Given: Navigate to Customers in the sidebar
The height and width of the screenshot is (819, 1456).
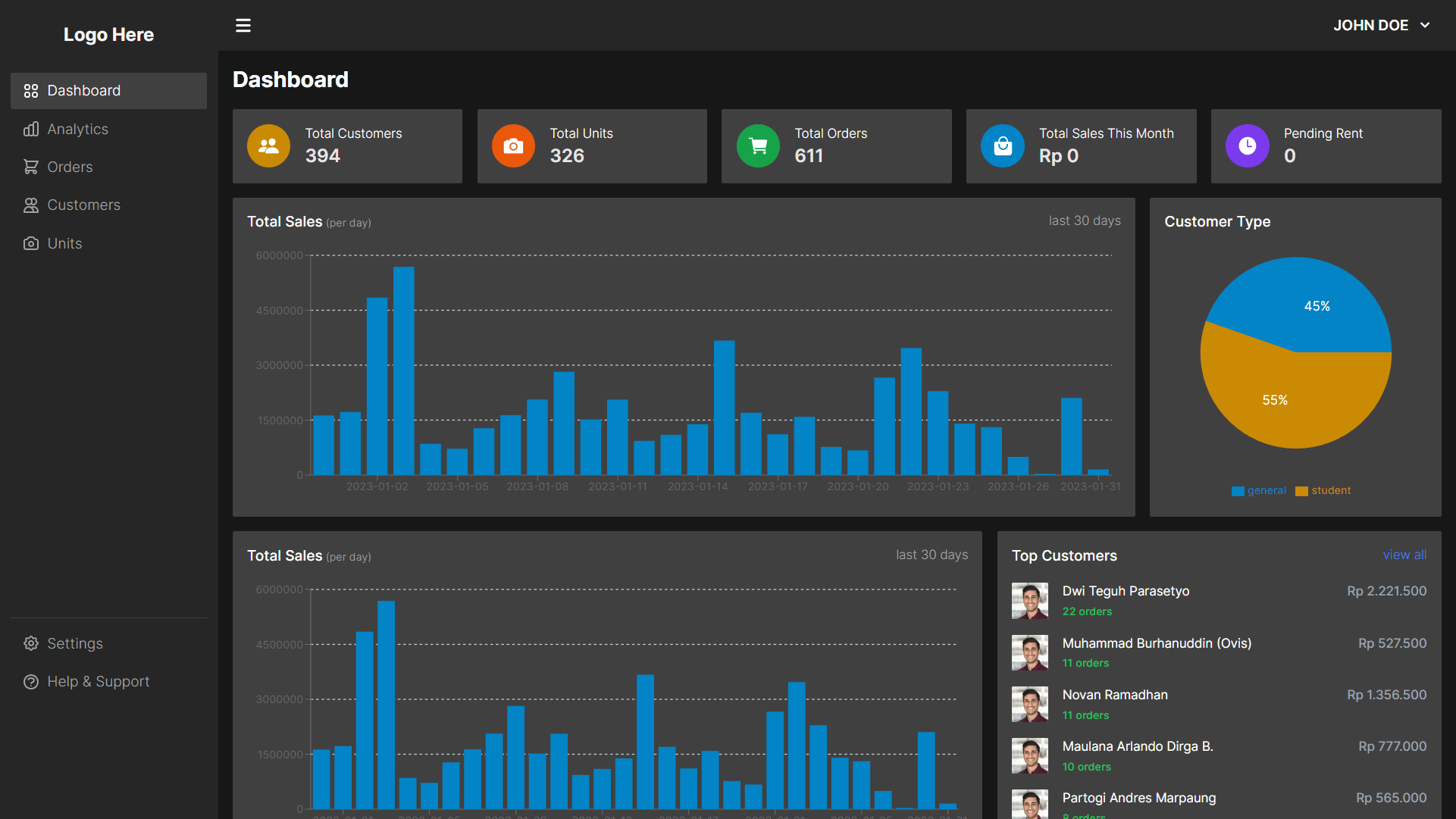Looking at the screenshot, I should 83,205.
